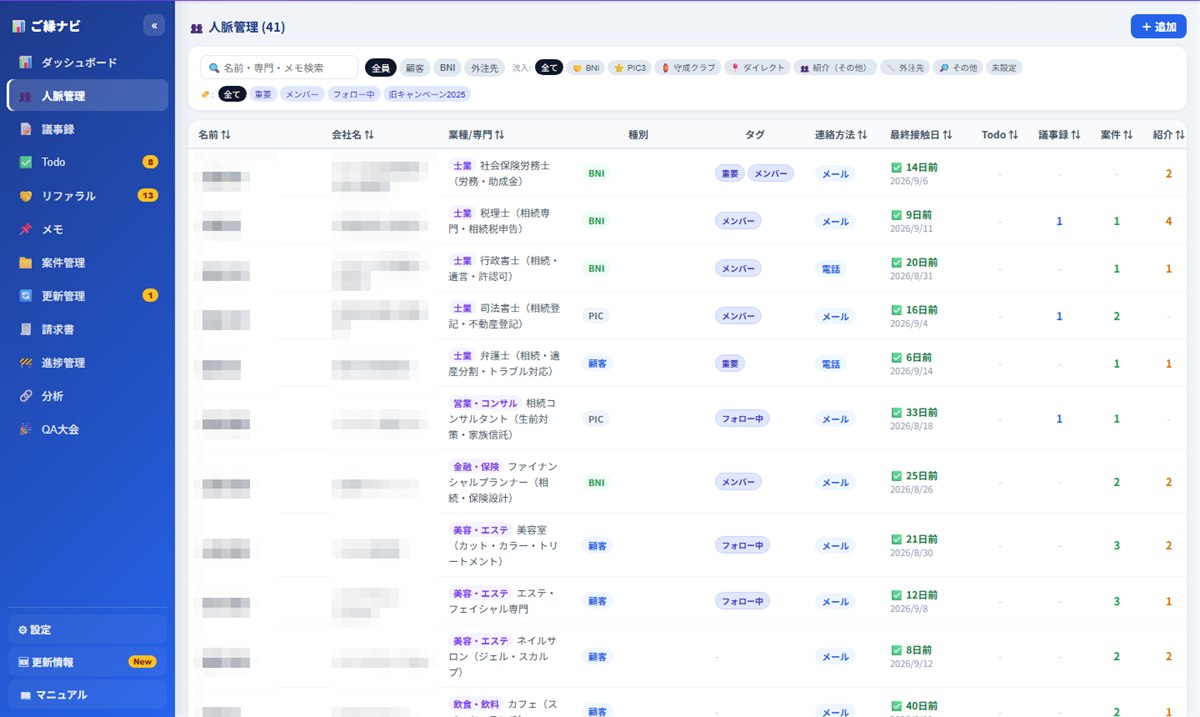Sort by the 案件 column header

point(1116,135)
